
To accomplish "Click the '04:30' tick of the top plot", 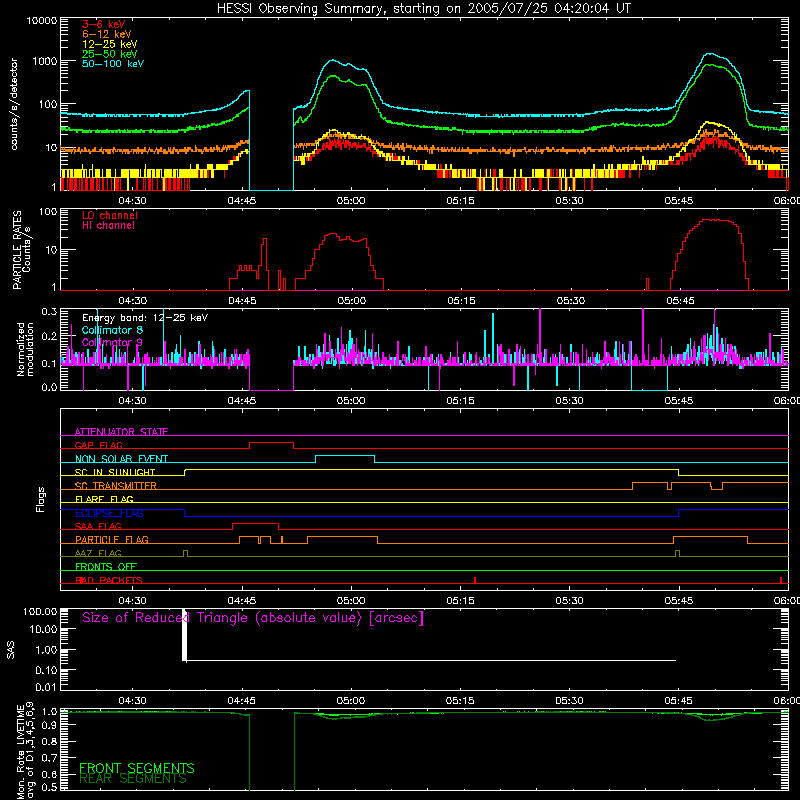I will (x=133, y=201).
